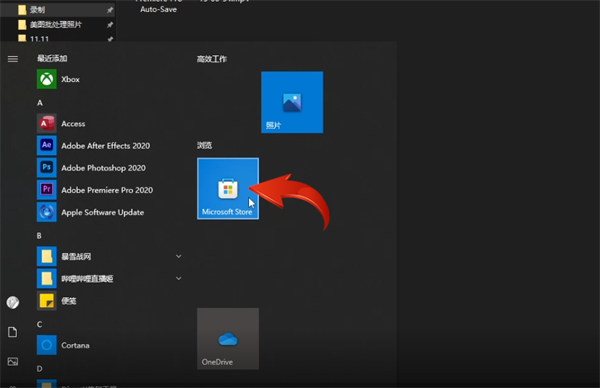
Task: Click the 高效工作 tile group title
Action: (x=212, y=59)
